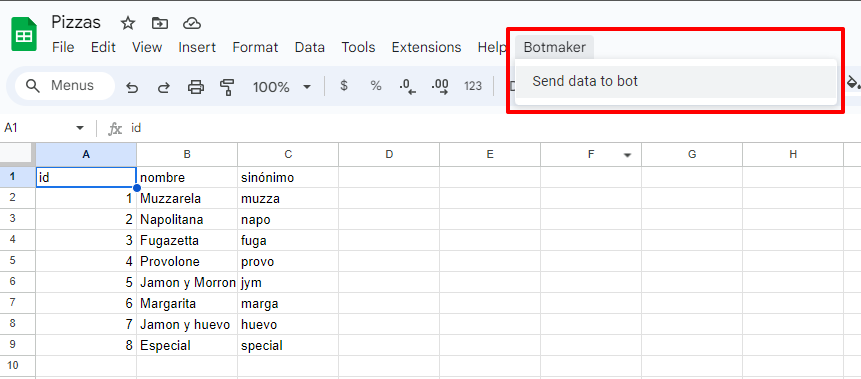The image size is (861, 379).
Task: Check cloud save status icon
Action: pyautogui.click(x=192, y=23)
